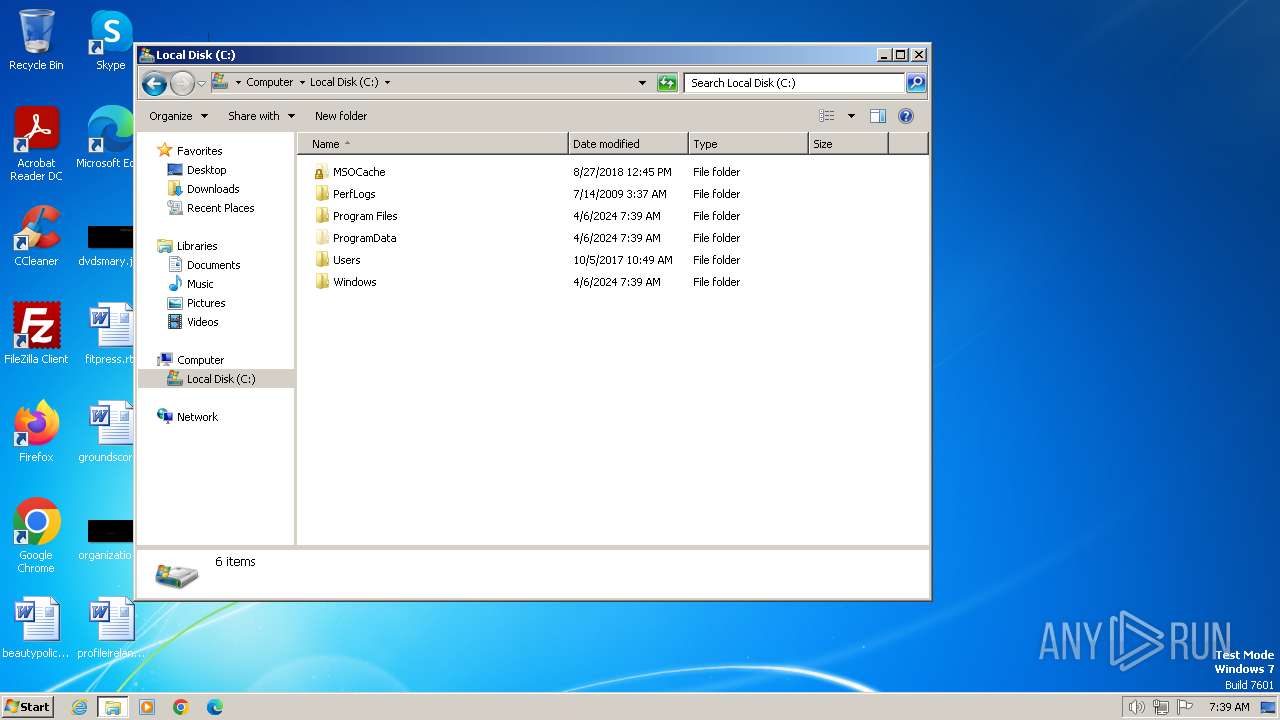Click the search magnifier icon

(915, 83)
